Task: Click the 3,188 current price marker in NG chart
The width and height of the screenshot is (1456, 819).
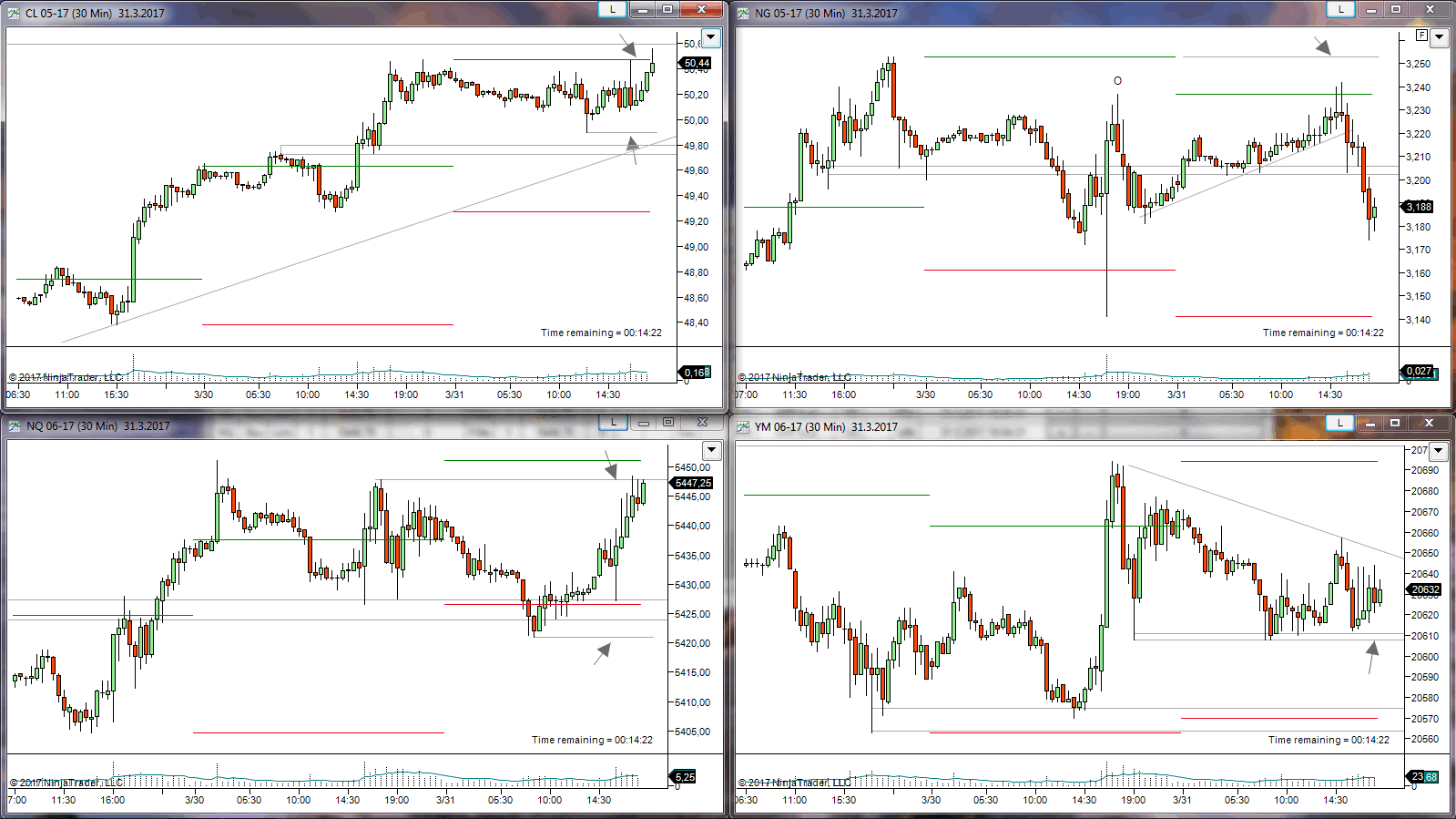Action: (1419, 207)
